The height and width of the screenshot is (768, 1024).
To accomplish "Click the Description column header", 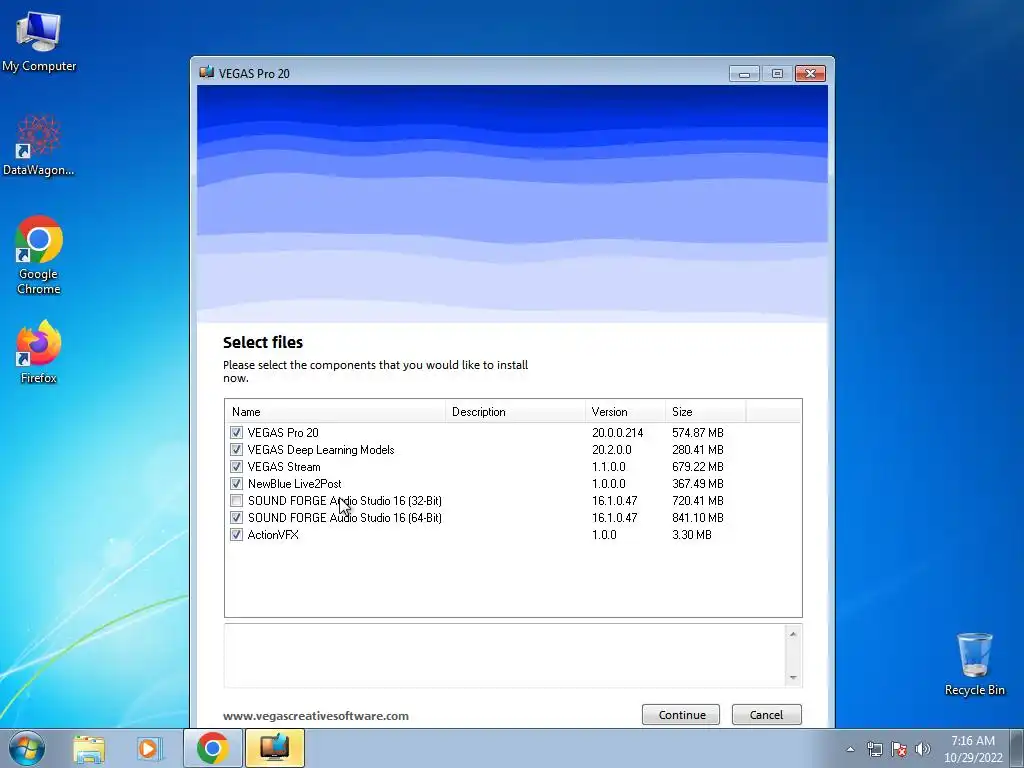I will tap(515, 411).
